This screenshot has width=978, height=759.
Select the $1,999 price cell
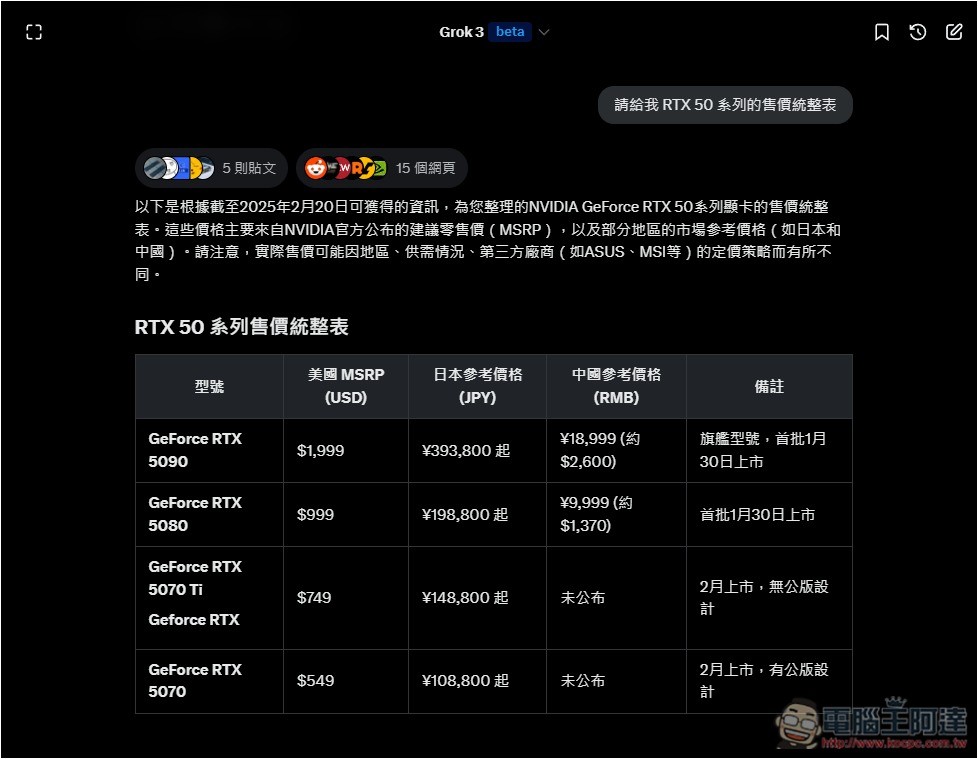tap(346, 450)
